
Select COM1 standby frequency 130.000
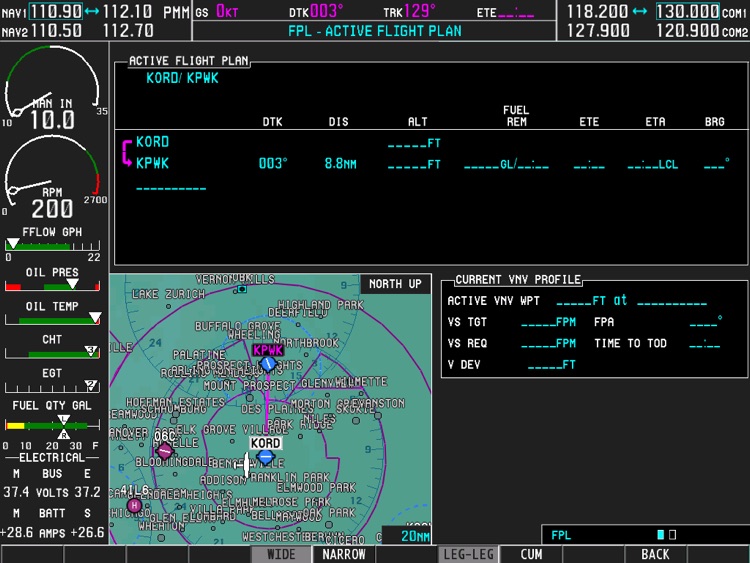tap(687, 11)
